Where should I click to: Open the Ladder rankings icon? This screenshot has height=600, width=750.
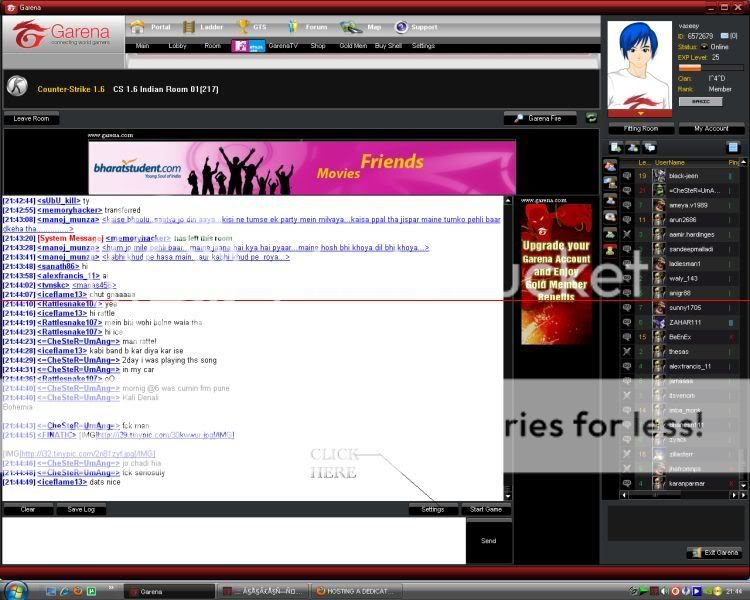(x=188, y=27)
